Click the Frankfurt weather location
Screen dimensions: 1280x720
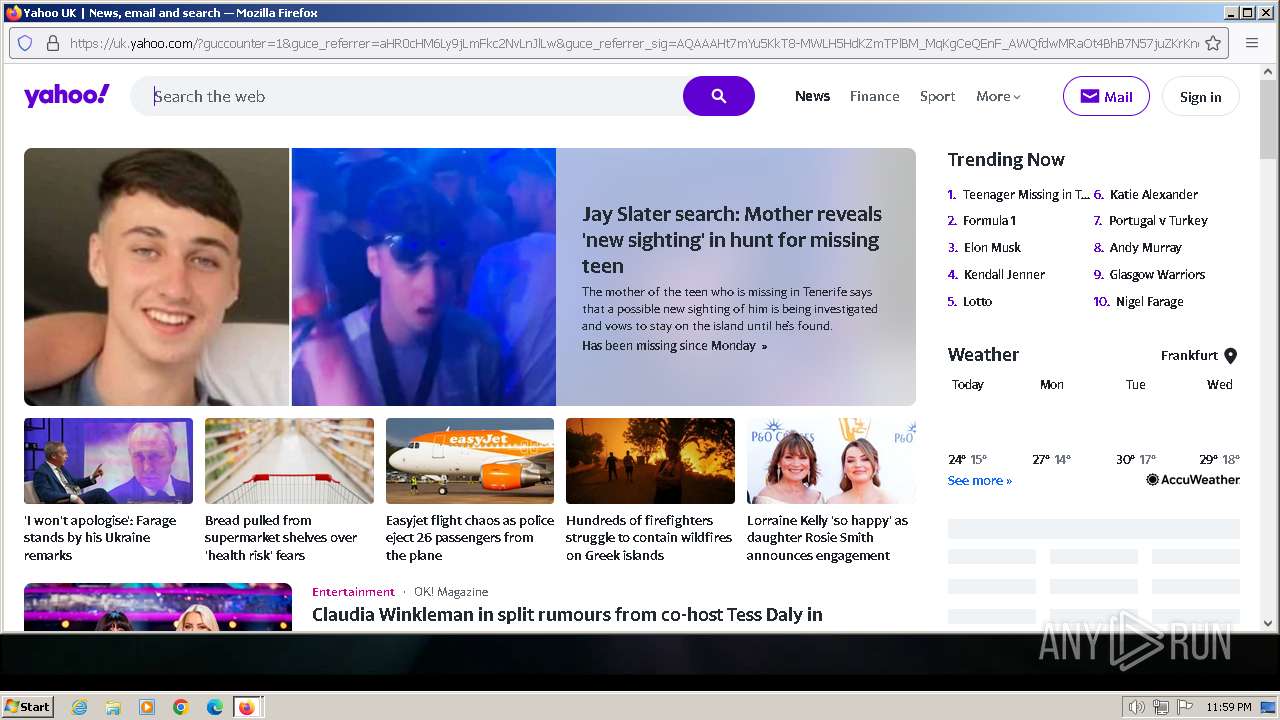tap(1189, 356)
